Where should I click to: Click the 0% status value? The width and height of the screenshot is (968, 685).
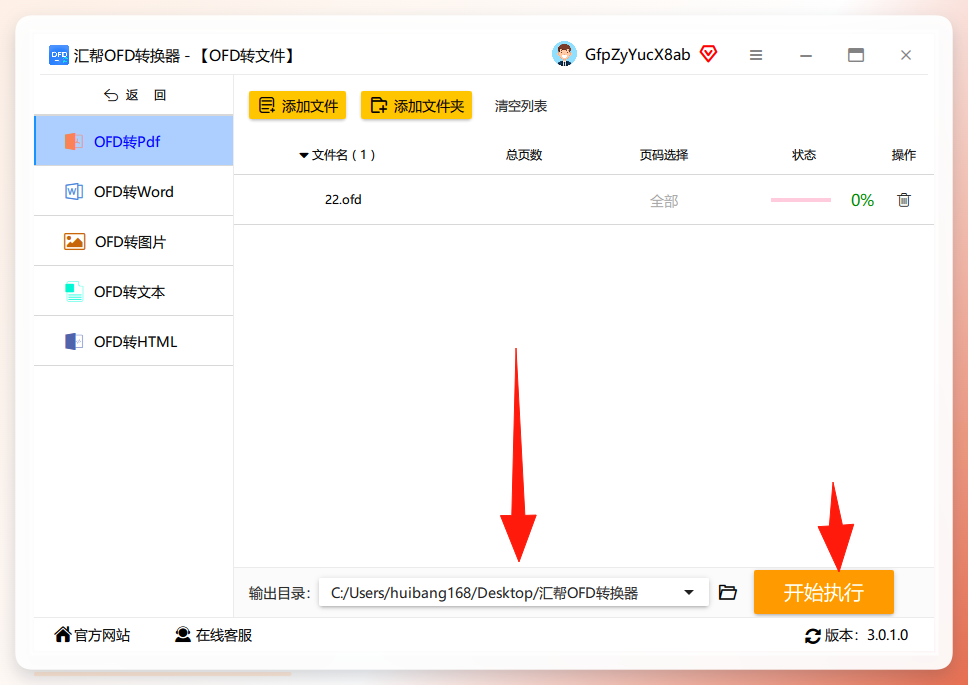coord(862,200)
